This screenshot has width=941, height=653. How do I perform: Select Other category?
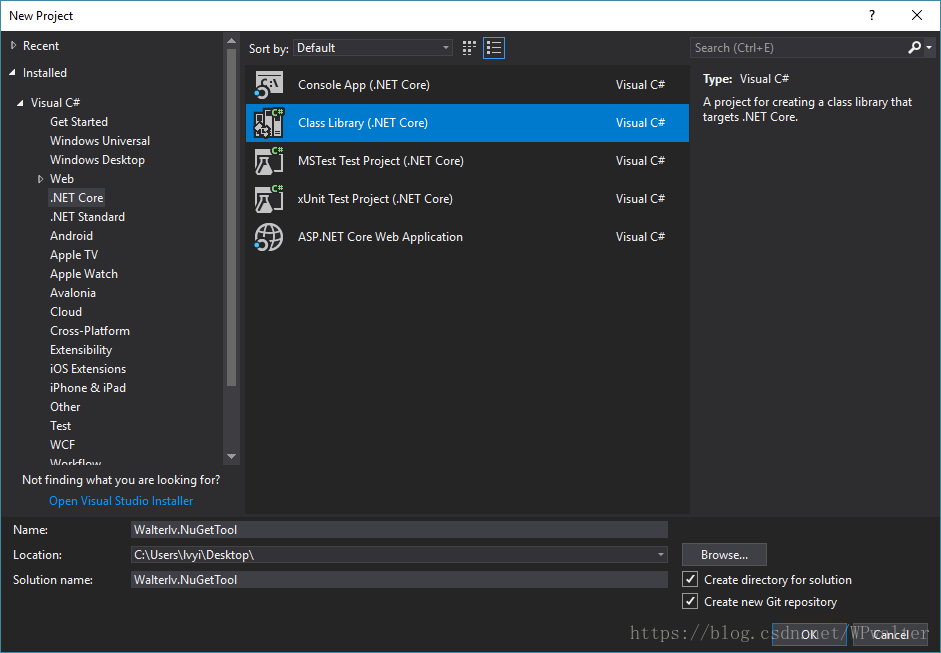[x=65, y=407]
